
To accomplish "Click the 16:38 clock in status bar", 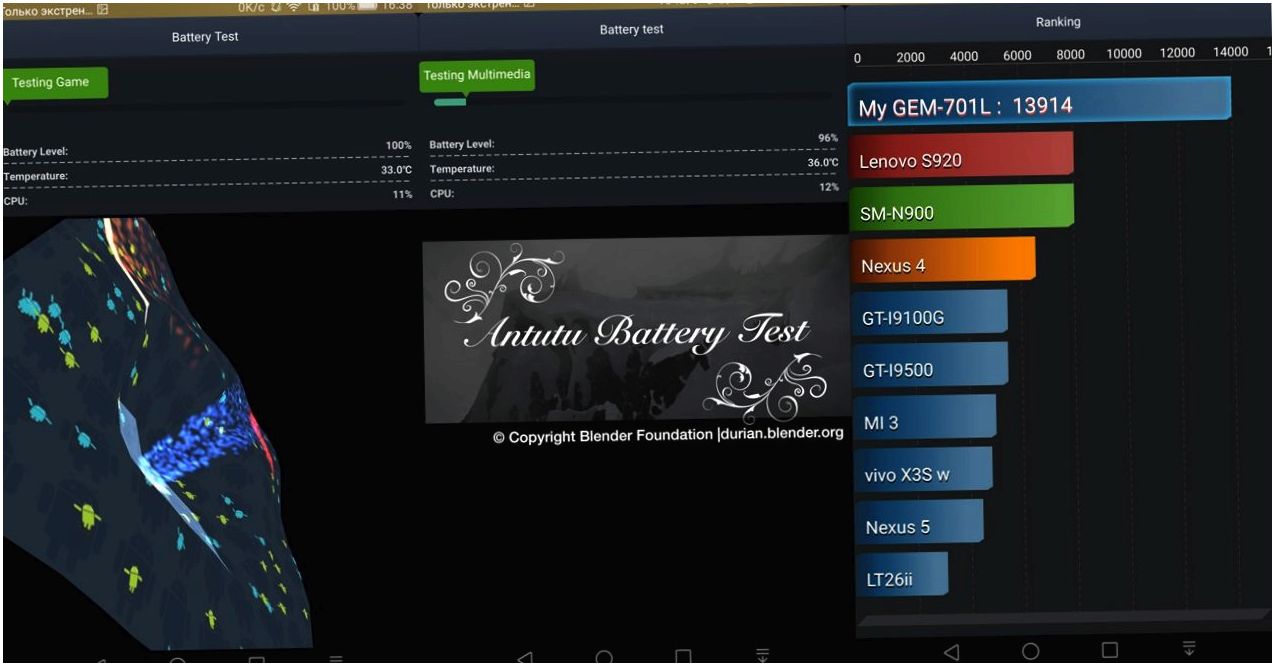I will tap(397, 6).
